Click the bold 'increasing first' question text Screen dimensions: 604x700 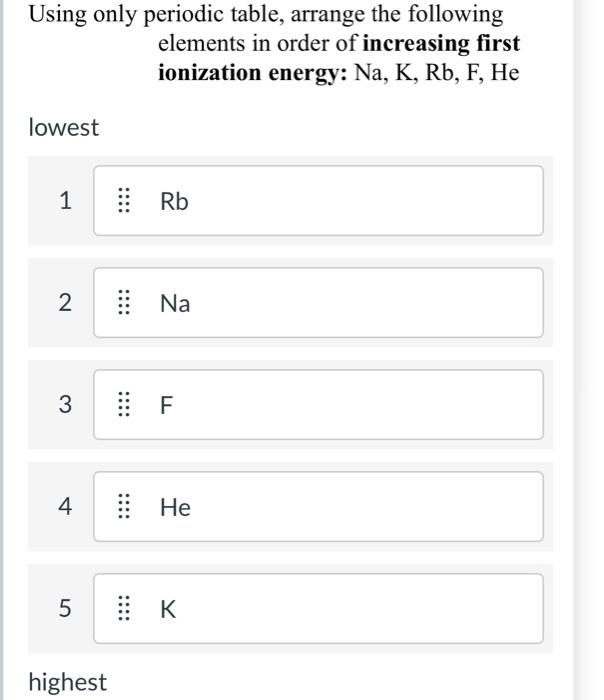tap(441, 43)
